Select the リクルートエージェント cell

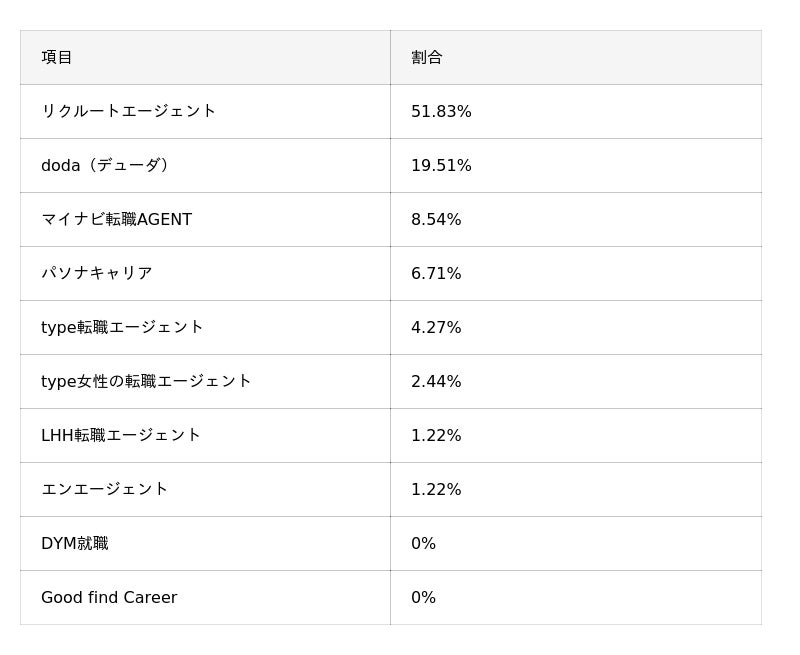[x=129, y=111]
